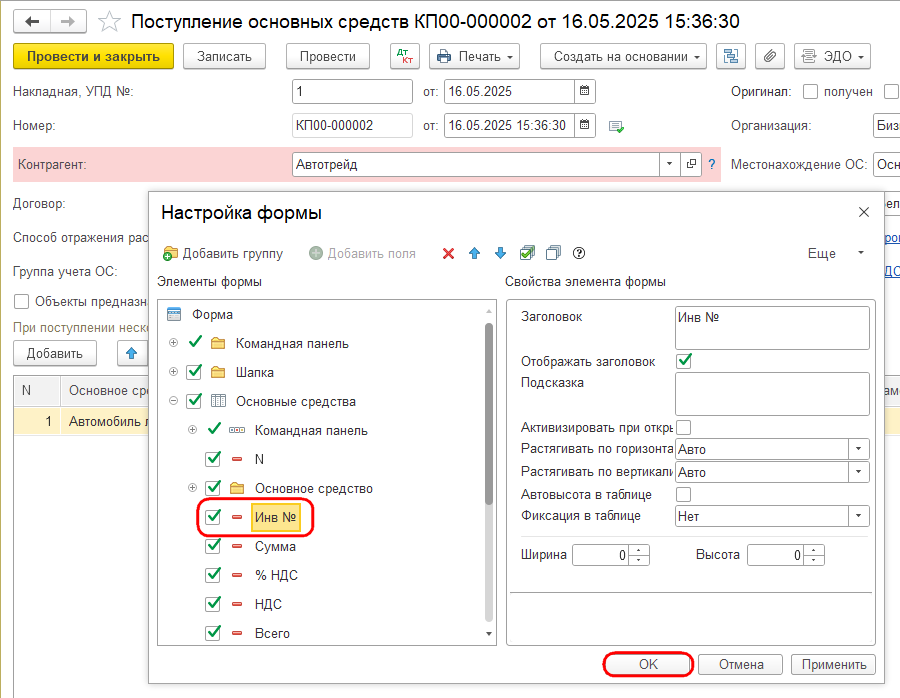
Task: Move the element up with blue arrow
Action: coord(474,253)
